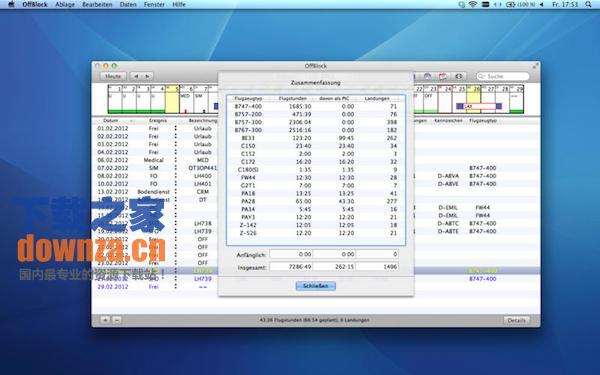Viewport: 600px width, 375px height.
Task: Select the PA28 summary row
Action: pos(316,201)
